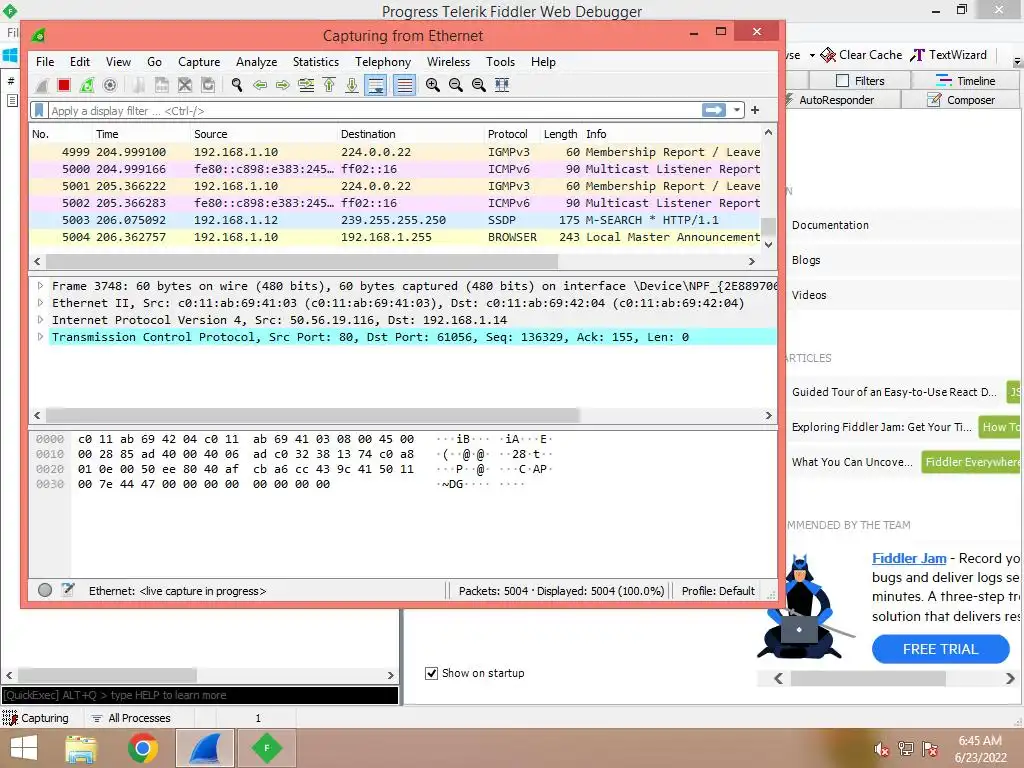The width and height of the screenshot is (1024, 768).
Task: Click the find packet magnifier icon
Action: coord(236,85)
